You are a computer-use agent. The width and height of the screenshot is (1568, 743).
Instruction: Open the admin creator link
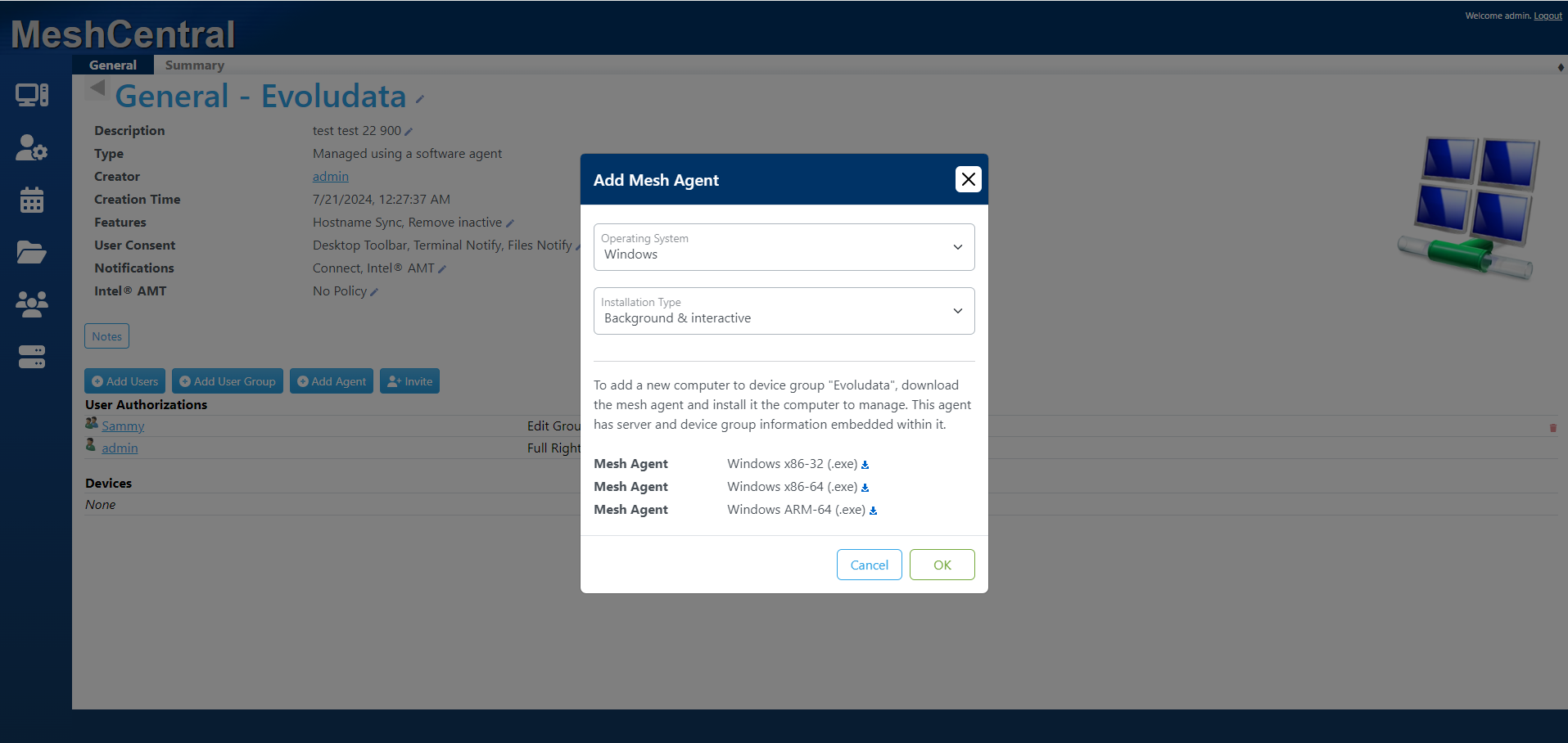(331, 177)
